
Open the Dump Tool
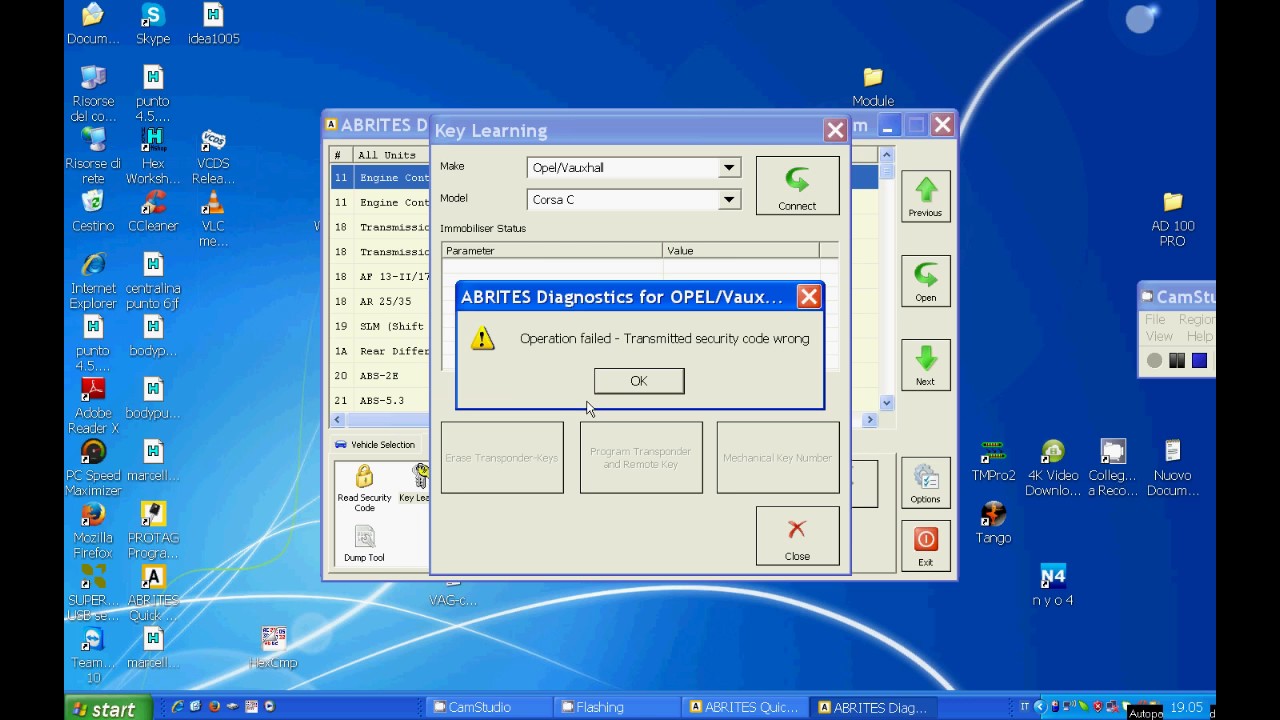click(x=364, y=544)
